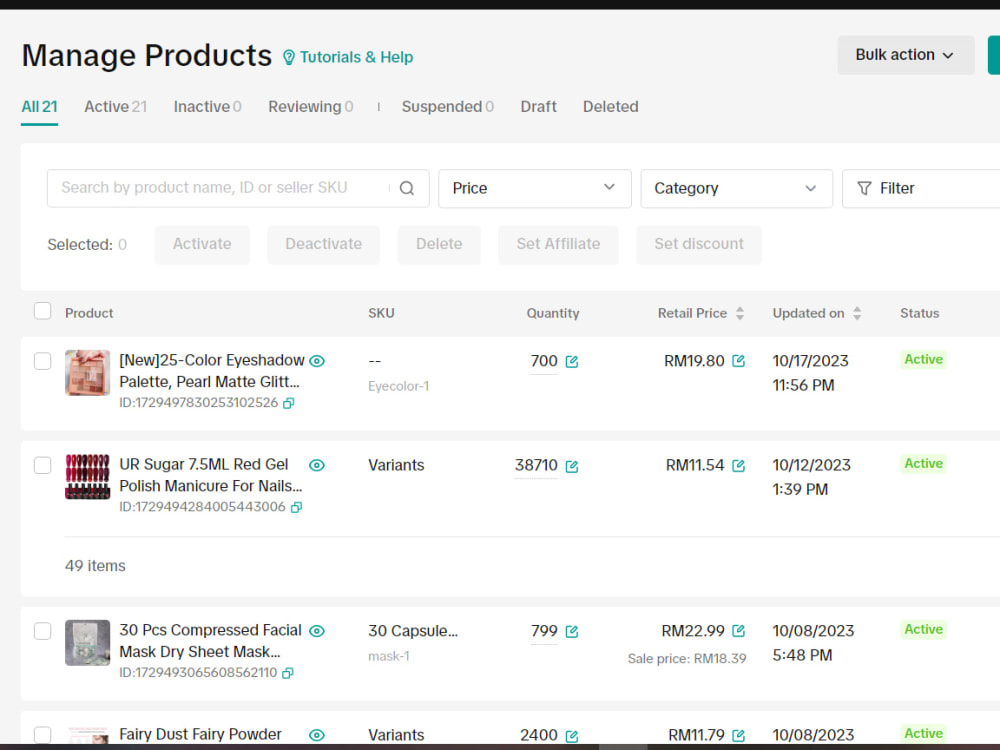Sort by Retail Price arrows
This screenshot has height=750, width=1000.
click(x=740, y=313)
